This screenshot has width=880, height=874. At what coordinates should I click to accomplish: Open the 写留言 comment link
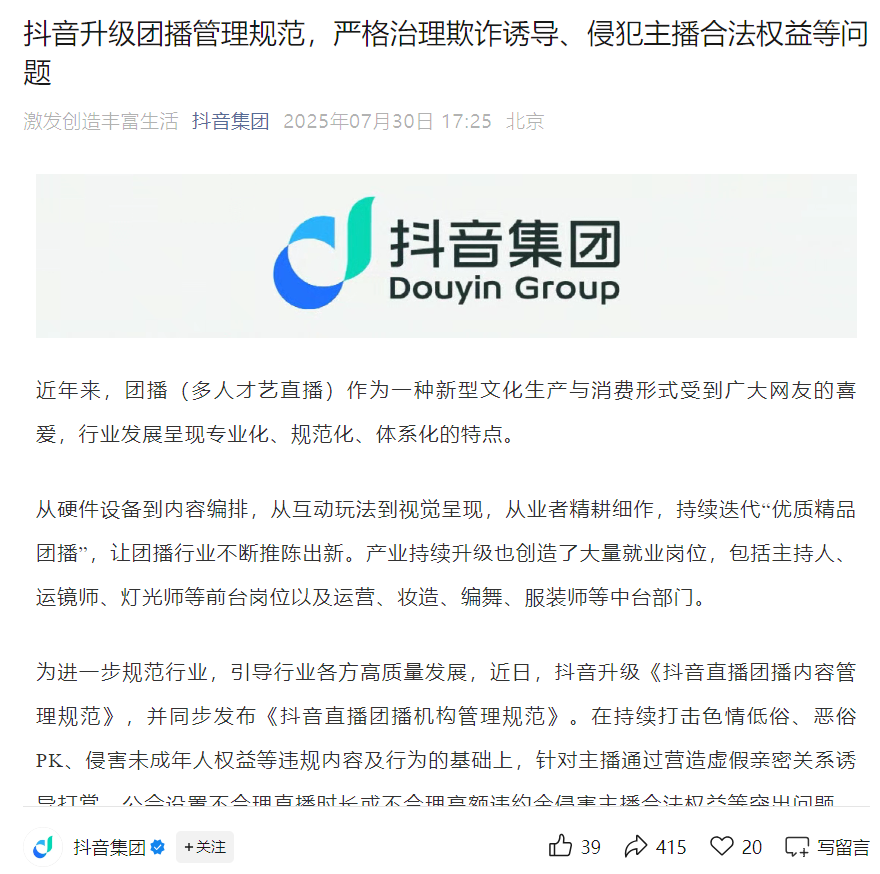pyautogui.click(x=843, y=847)
